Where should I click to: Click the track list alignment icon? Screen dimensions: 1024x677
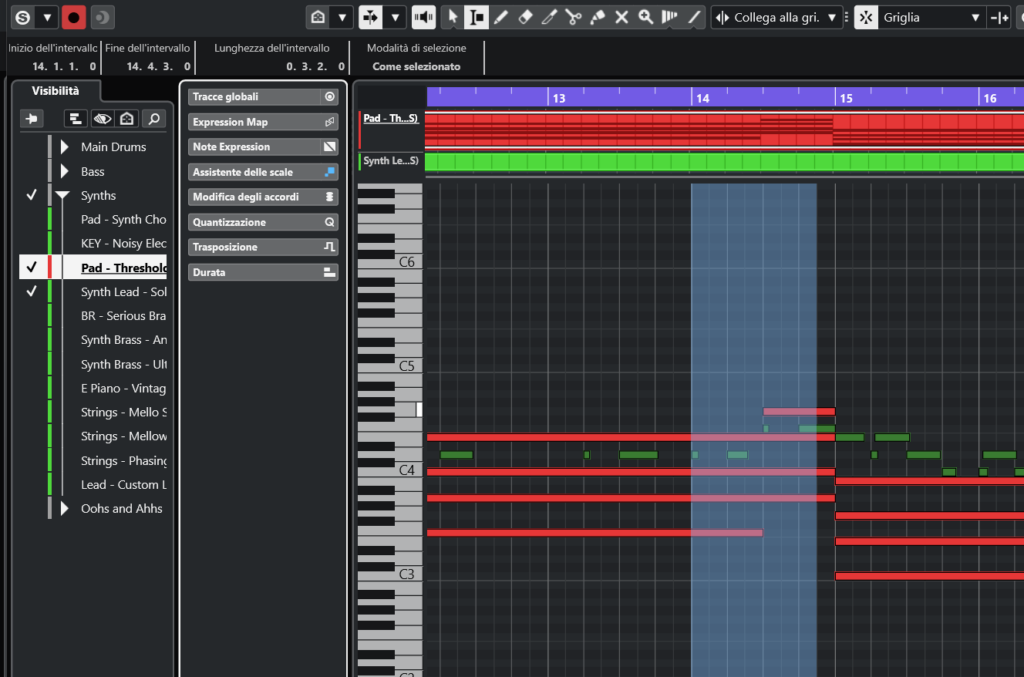pos(76,119)
